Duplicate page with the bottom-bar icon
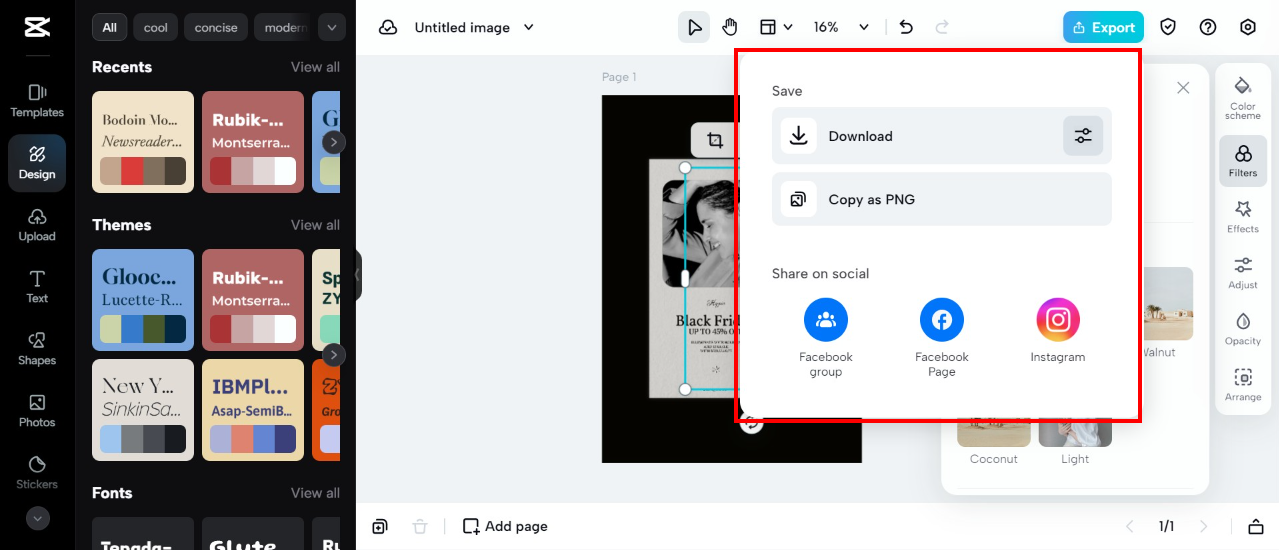Viewport: 1279px width, 550px height. [x=380, y=526]
